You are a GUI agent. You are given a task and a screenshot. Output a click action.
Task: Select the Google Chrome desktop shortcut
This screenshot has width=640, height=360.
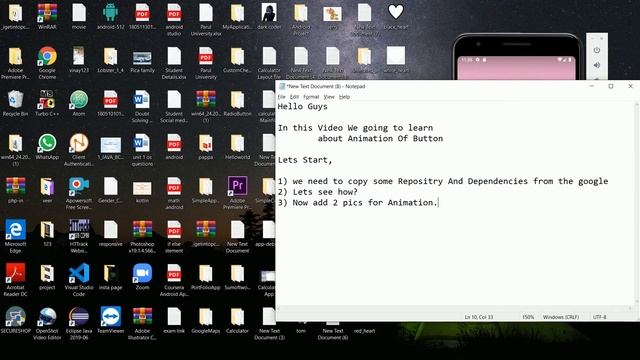pos(47,63)
